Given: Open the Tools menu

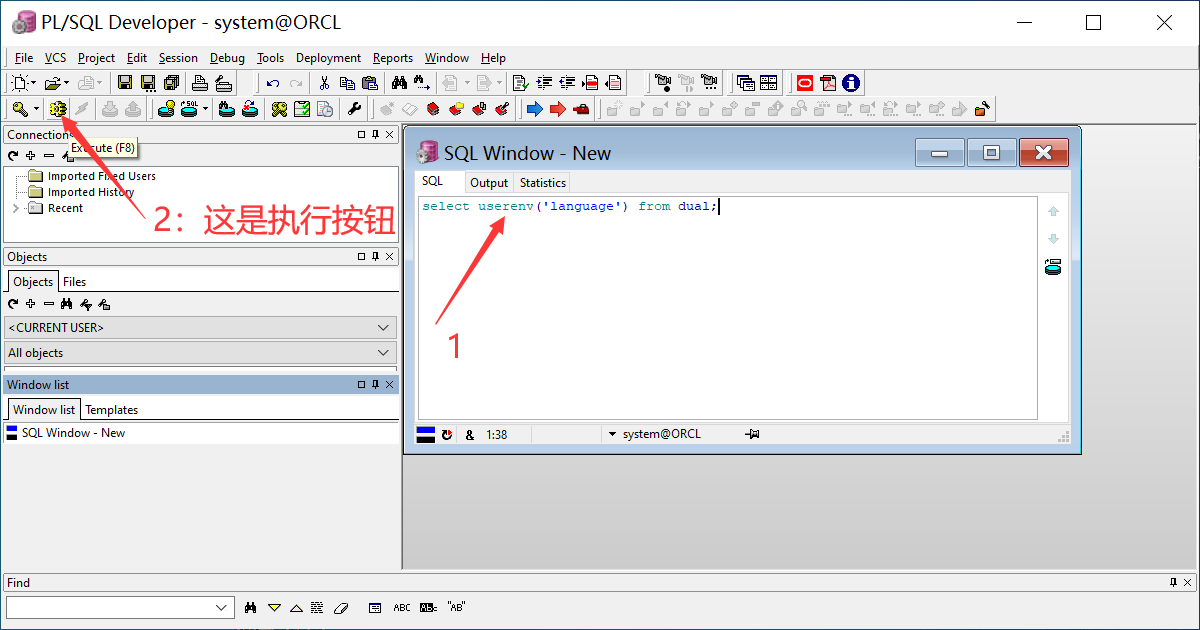Looking at the screenshot, I should (270, 58).
